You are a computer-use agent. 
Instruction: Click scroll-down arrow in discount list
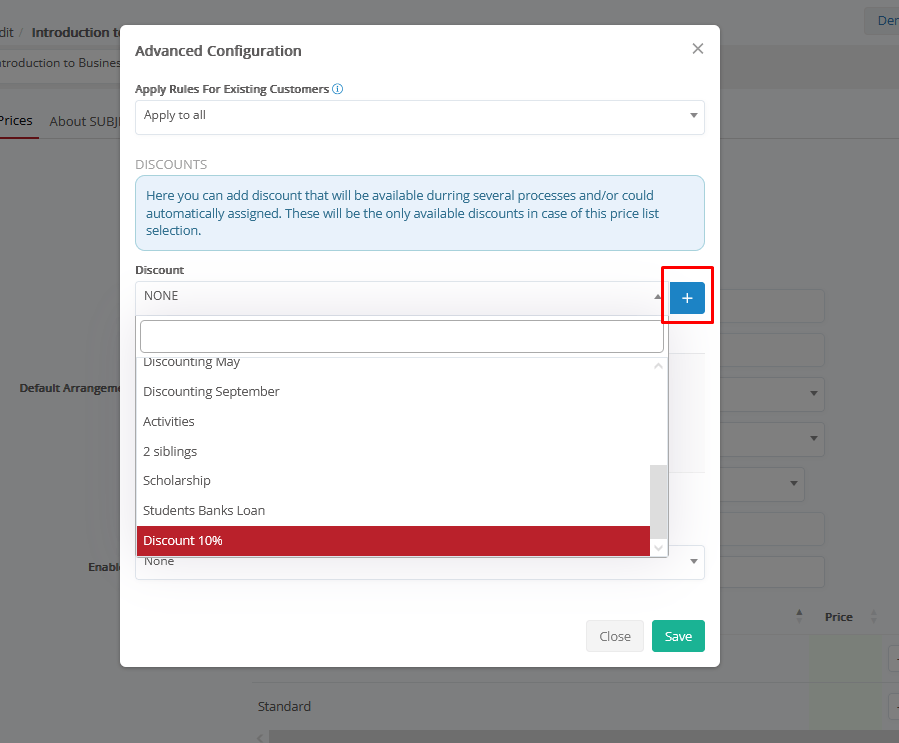tap(658, 548)
